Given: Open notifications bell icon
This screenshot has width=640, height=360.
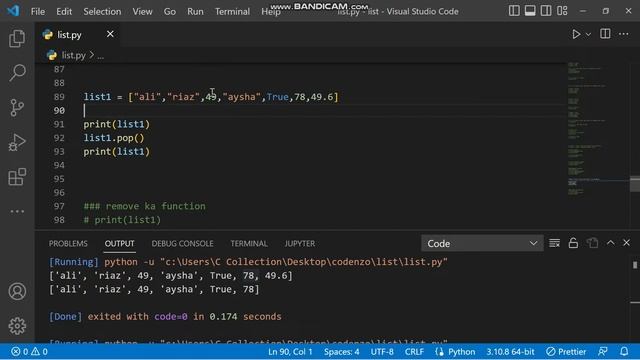Looking at the screenshot, I should [x=624, y=351].
